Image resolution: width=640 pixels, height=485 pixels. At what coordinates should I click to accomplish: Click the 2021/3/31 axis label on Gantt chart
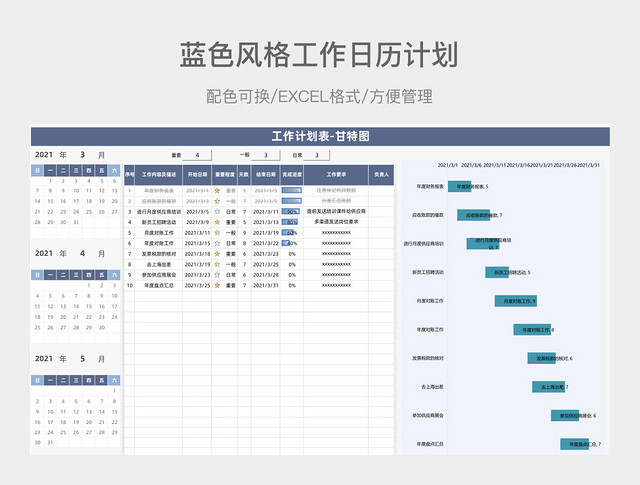coord(588,165)
